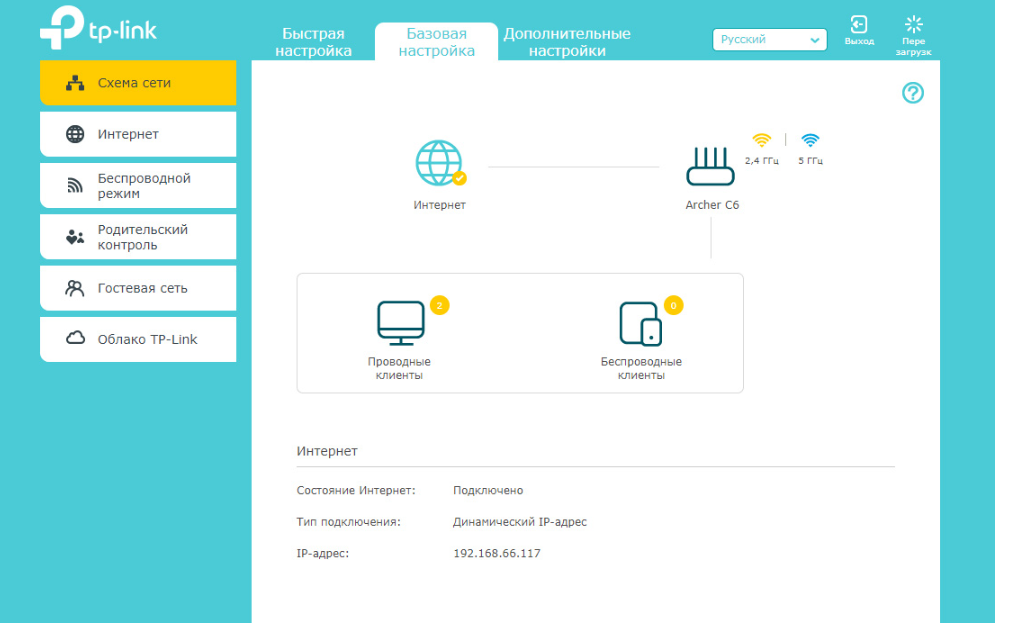Click the wireless clients count badge 0
Viewport: 1016px width, 623px height.
point(673,305)
